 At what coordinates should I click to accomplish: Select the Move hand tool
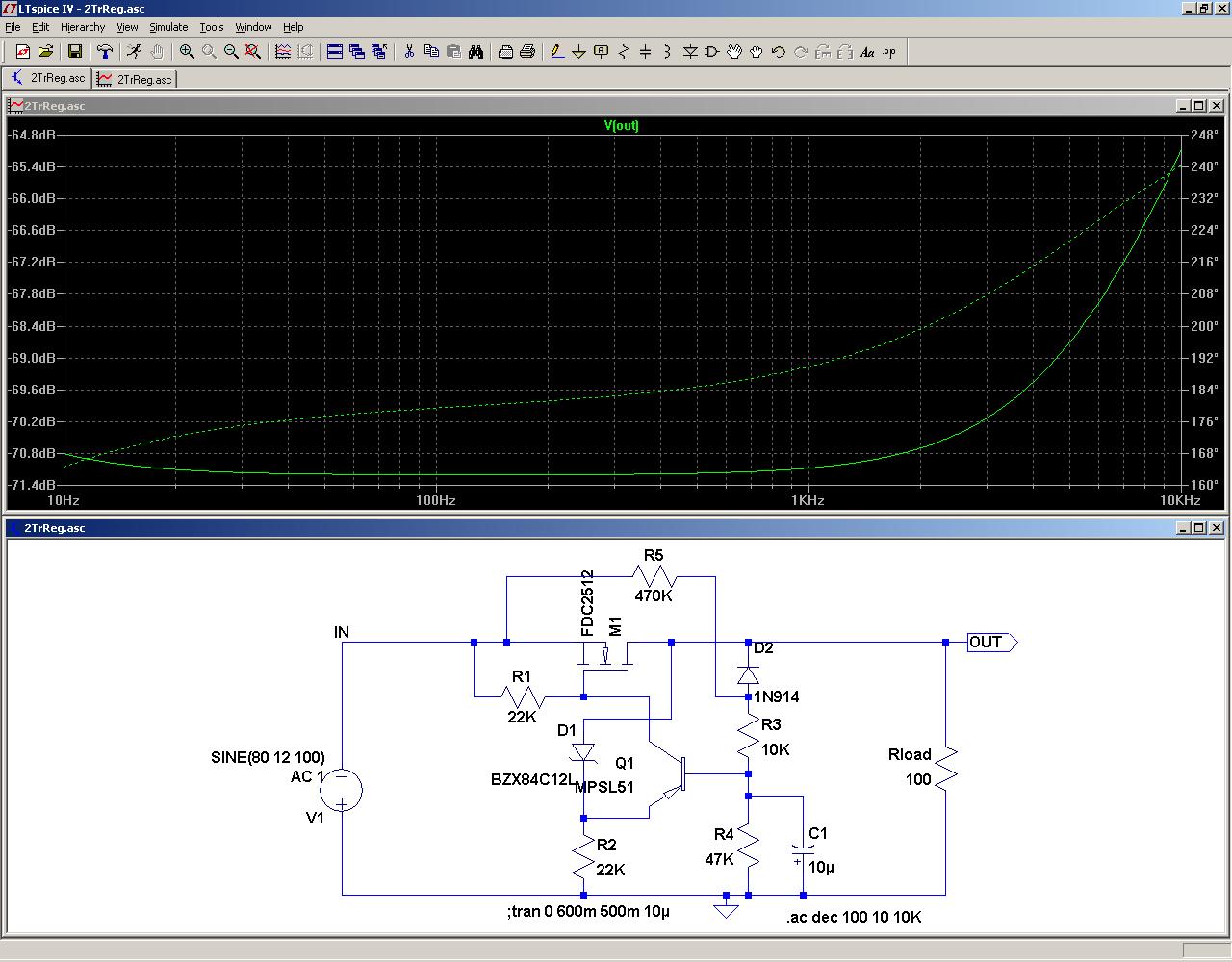tap(734, 52)
